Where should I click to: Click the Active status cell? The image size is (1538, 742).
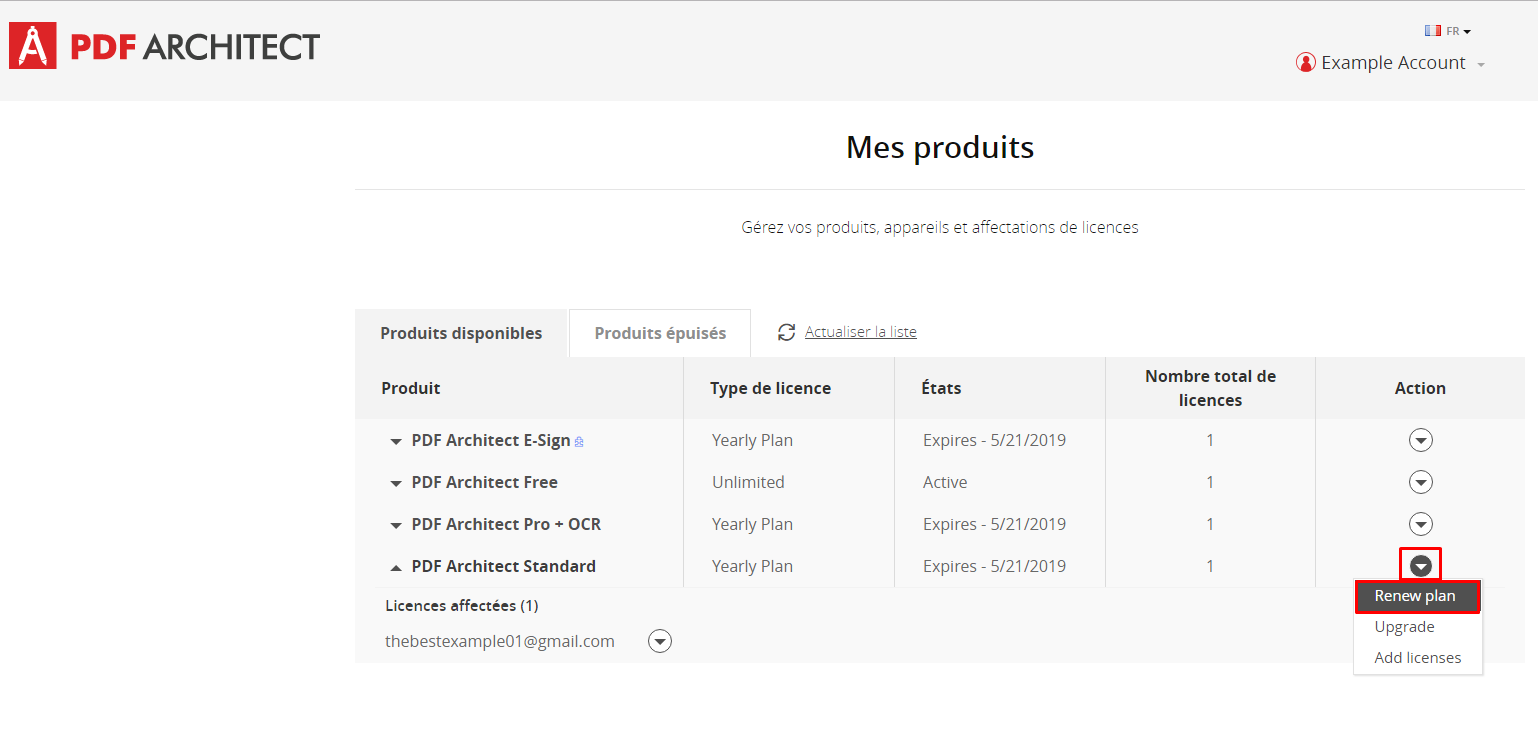(945, 482)
